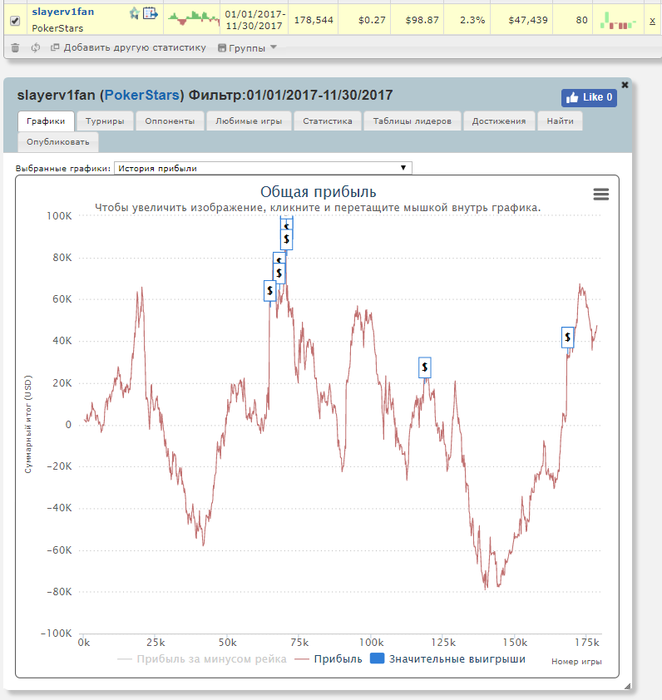Screen dimensions: 662x700
Task: Click the dollar win marker near 125k games
Action: click(x=425, y=367)
